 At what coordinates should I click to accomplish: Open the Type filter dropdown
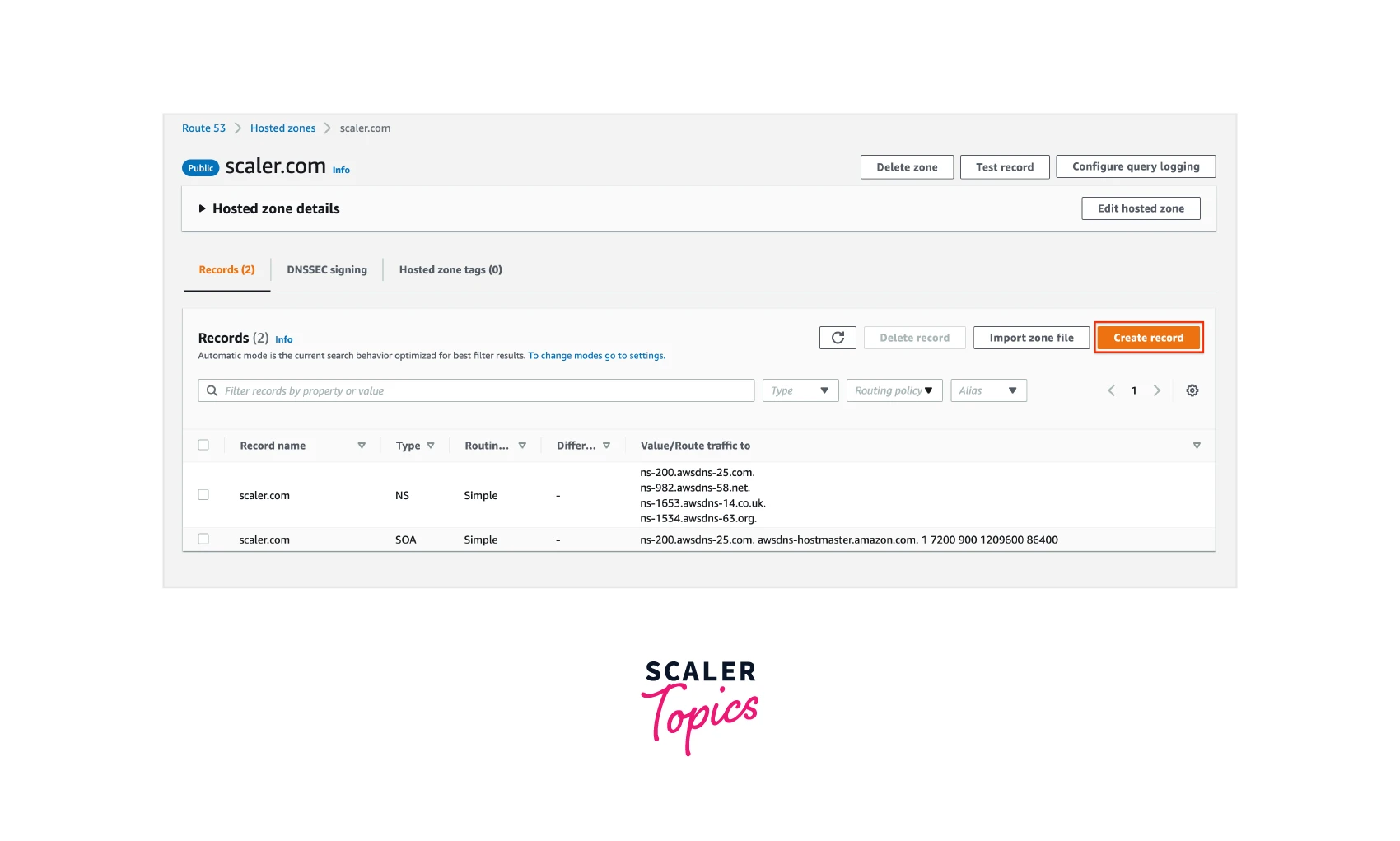tap(800, 390)
